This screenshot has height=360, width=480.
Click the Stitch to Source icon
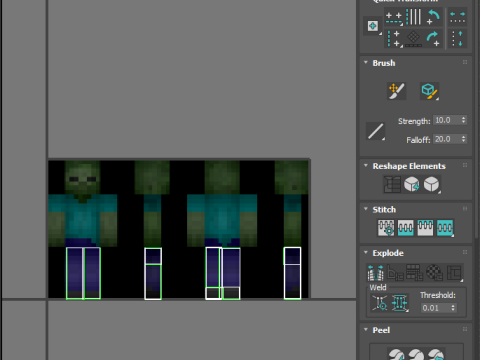tap(425, 228)
